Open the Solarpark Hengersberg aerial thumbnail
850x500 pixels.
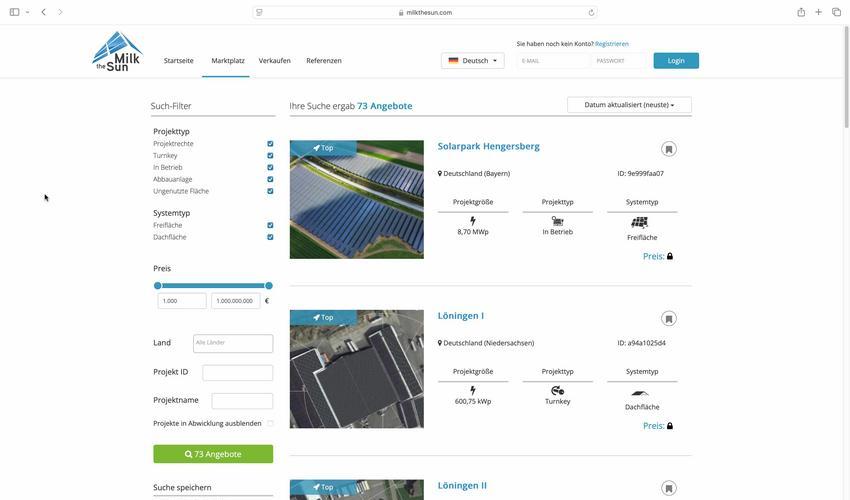[x=357, y=200]
